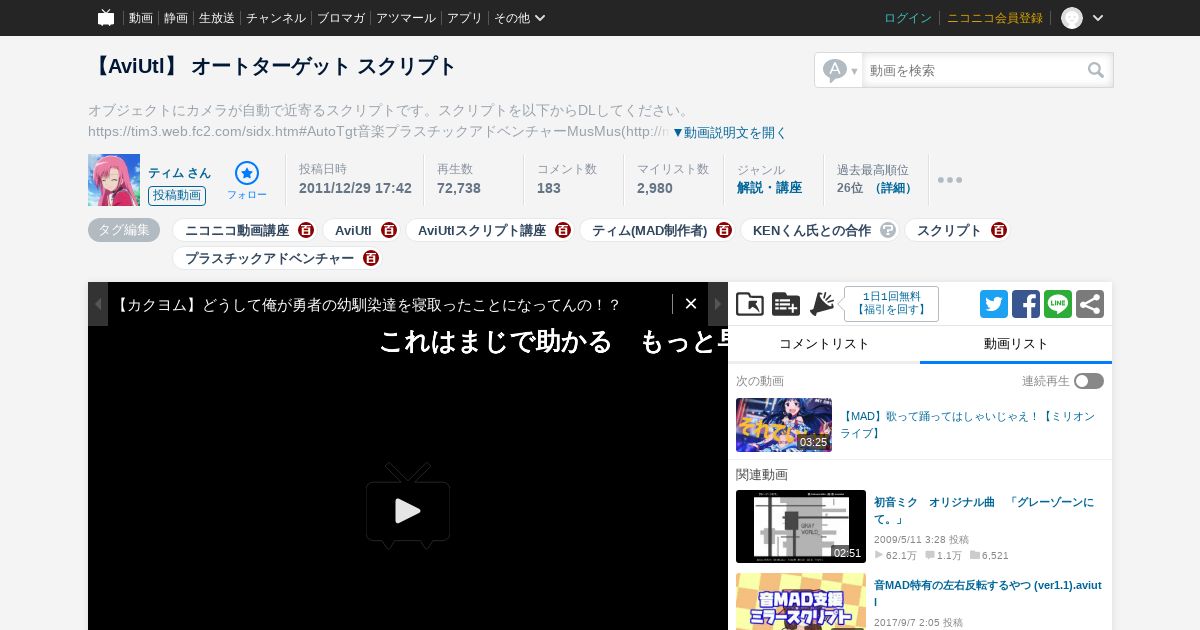Add to watch-later list icon
The image size is (1200, 630).
(786, 304)
